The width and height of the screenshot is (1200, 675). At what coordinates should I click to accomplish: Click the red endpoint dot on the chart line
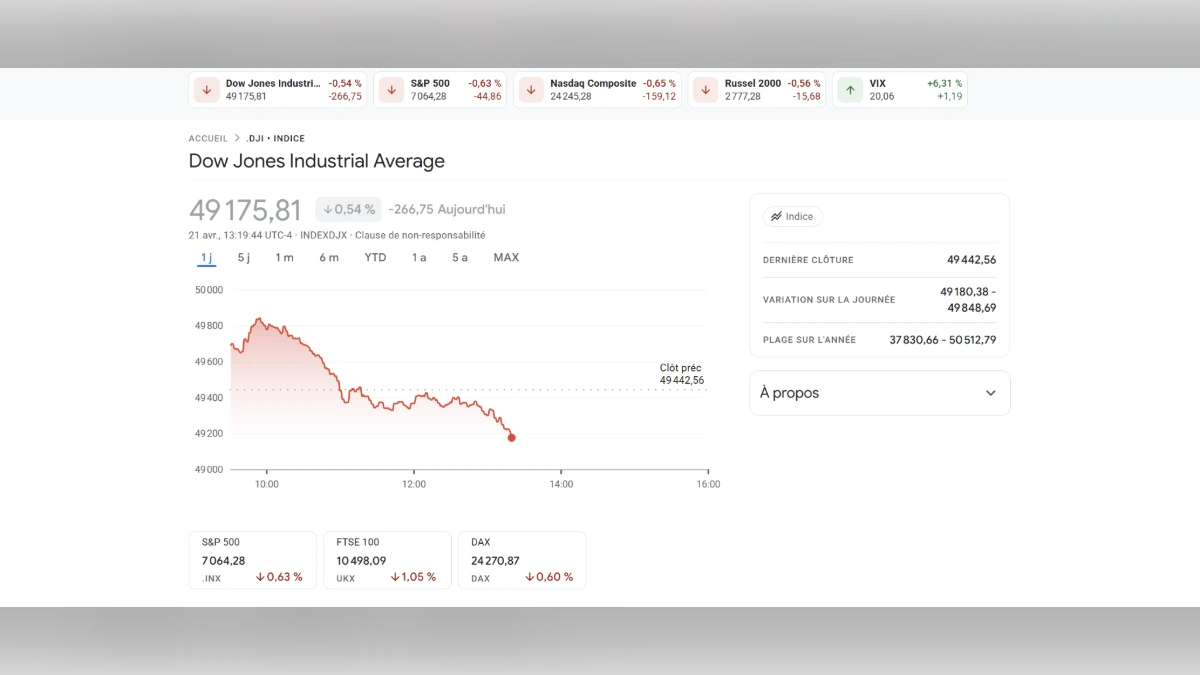click(512, 438)
